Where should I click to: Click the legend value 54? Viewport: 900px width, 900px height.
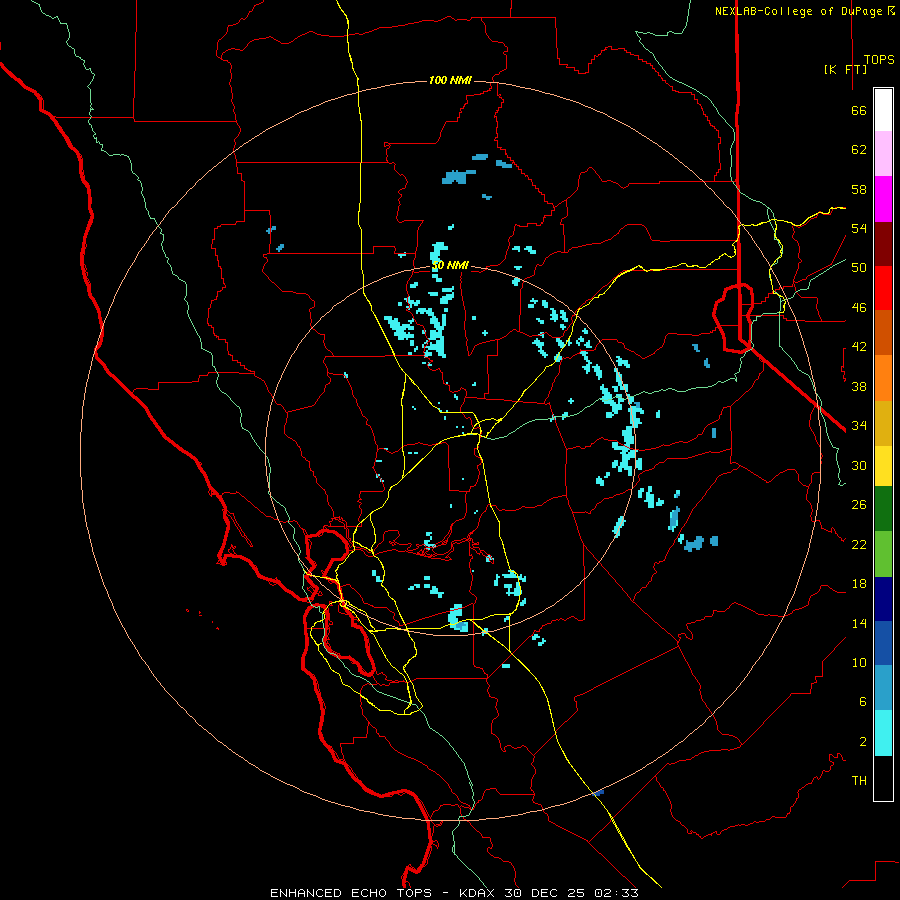tap(859, 228)
